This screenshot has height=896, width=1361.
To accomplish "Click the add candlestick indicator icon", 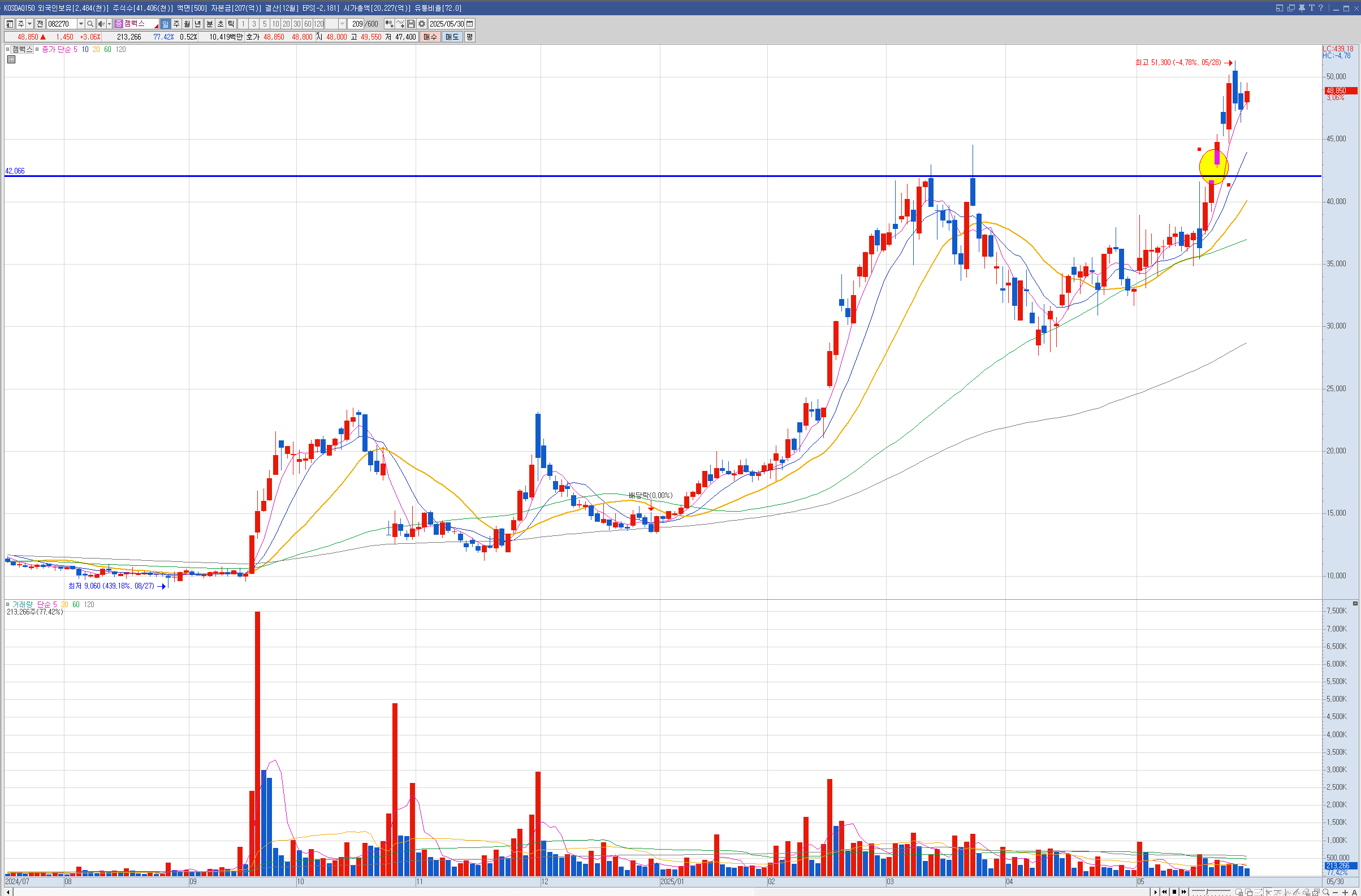I will (389, 24).
